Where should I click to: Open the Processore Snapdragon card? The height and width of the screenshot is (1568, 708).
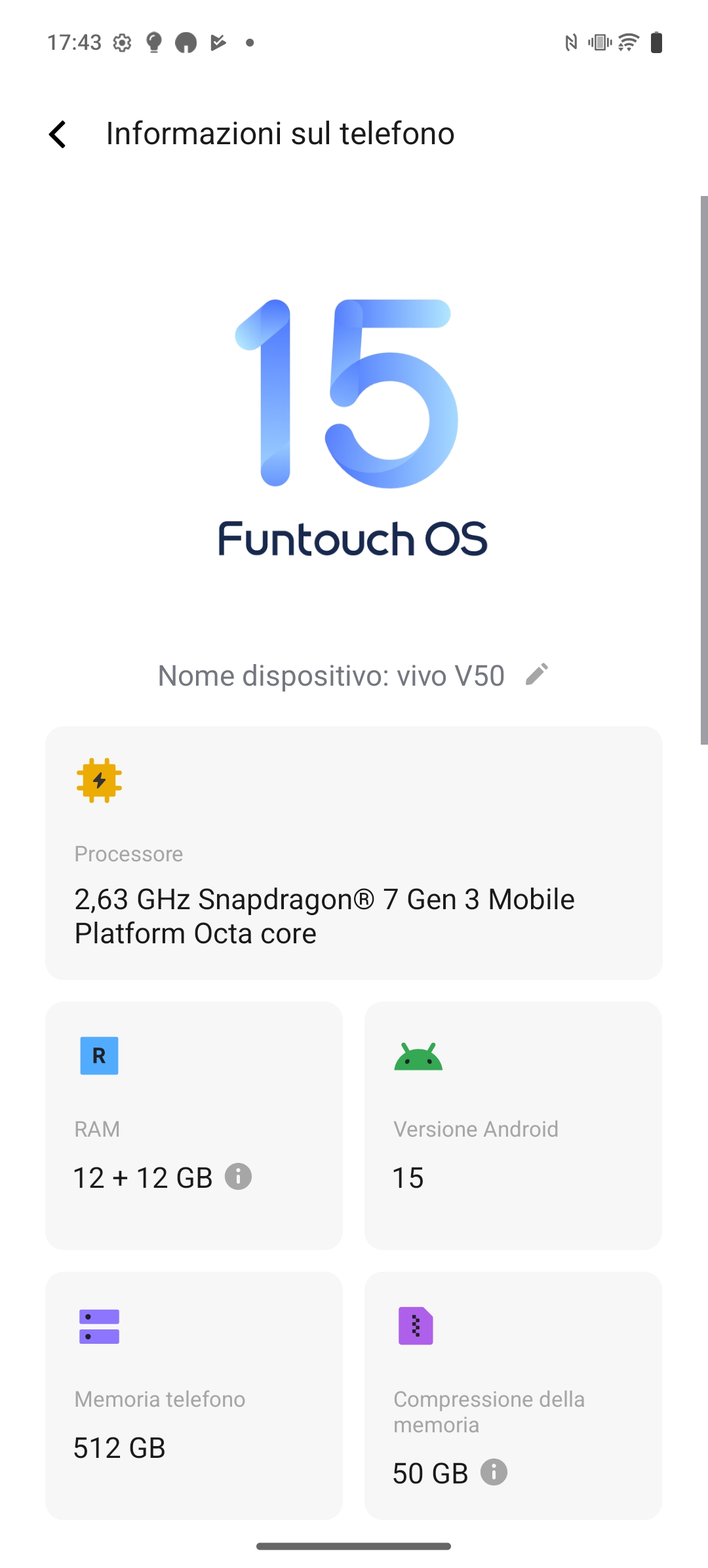[x=354, y=853]
